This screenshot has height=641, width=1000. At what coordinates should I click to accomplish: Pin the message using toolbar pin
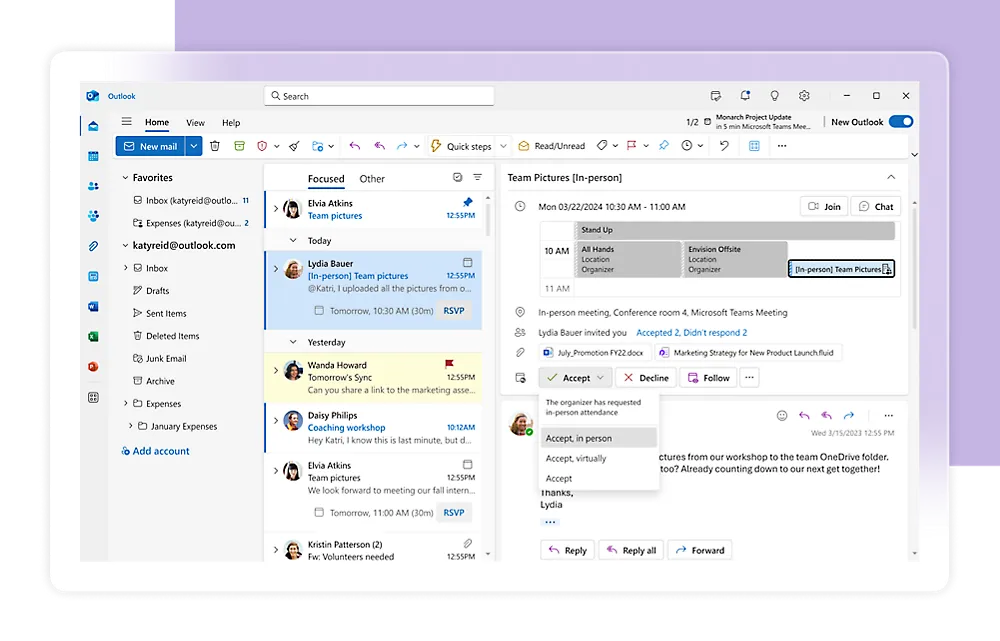[664, 145]
